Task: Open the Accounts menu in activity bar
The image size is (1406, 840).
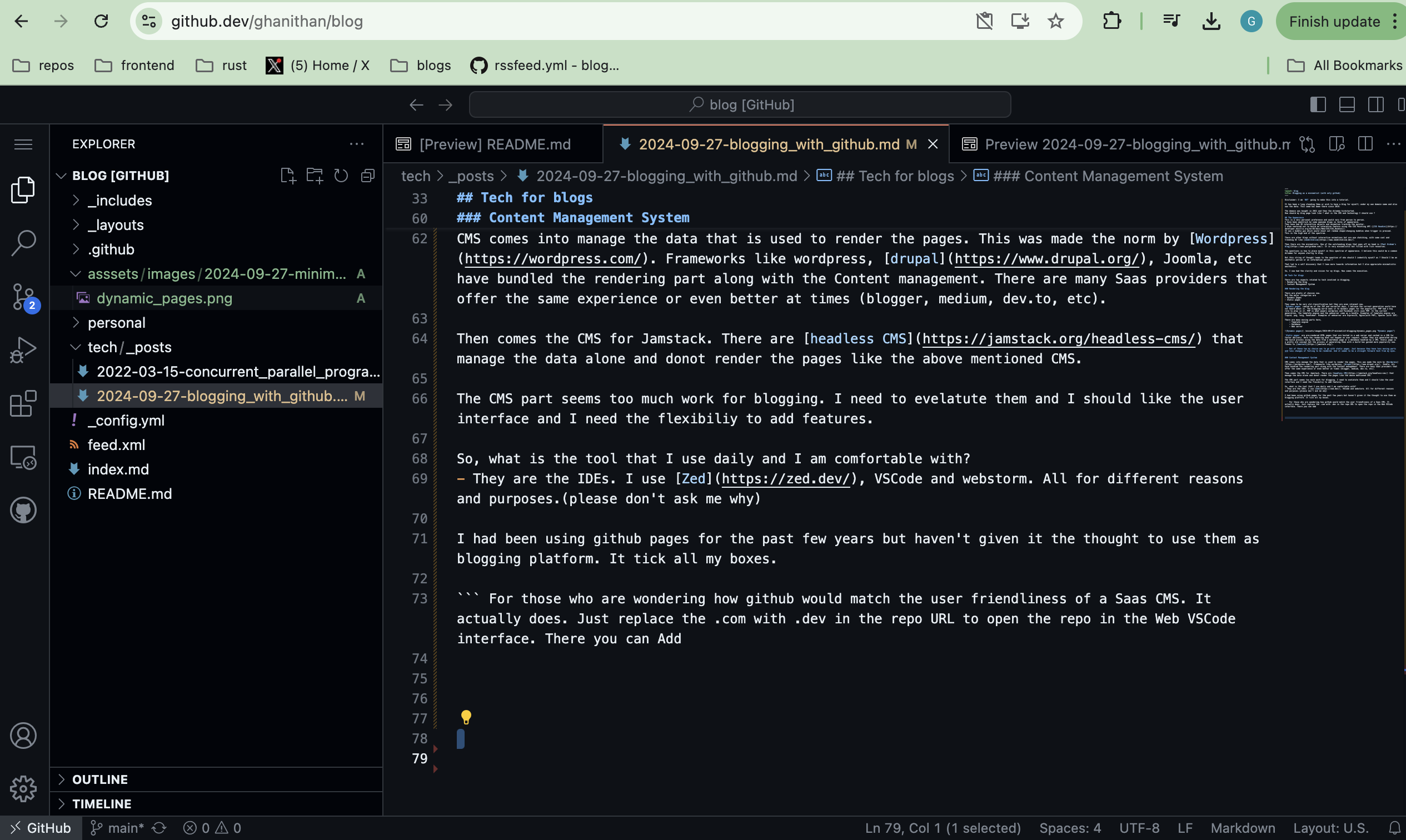Action: click(x=23, y=736)
